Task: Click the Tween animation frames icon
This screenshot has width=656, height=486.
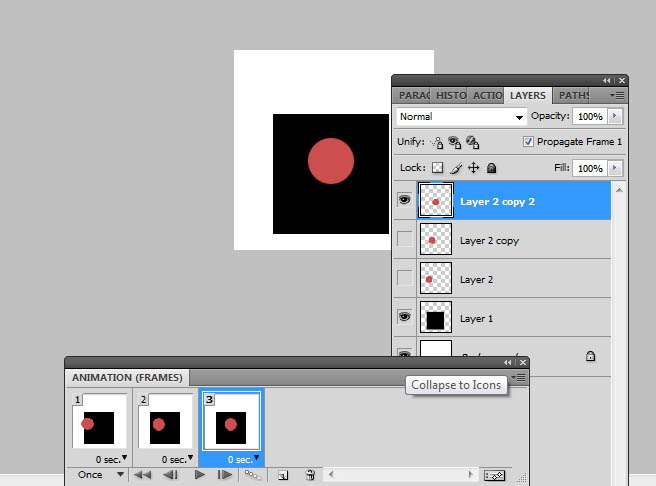Action: click(253, 475)
